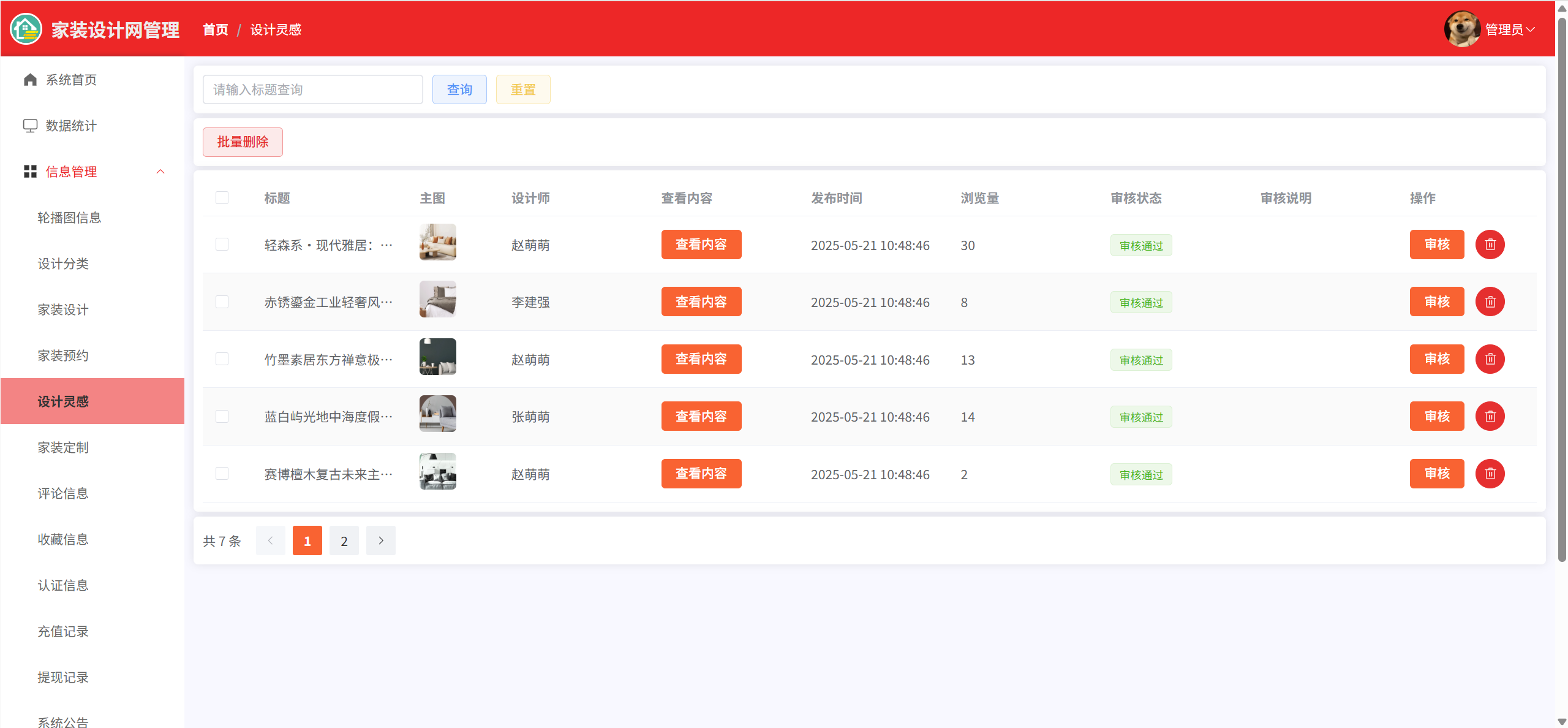
Task: Collapse the 信息管理 menu chevron
Action: [160, 172]
